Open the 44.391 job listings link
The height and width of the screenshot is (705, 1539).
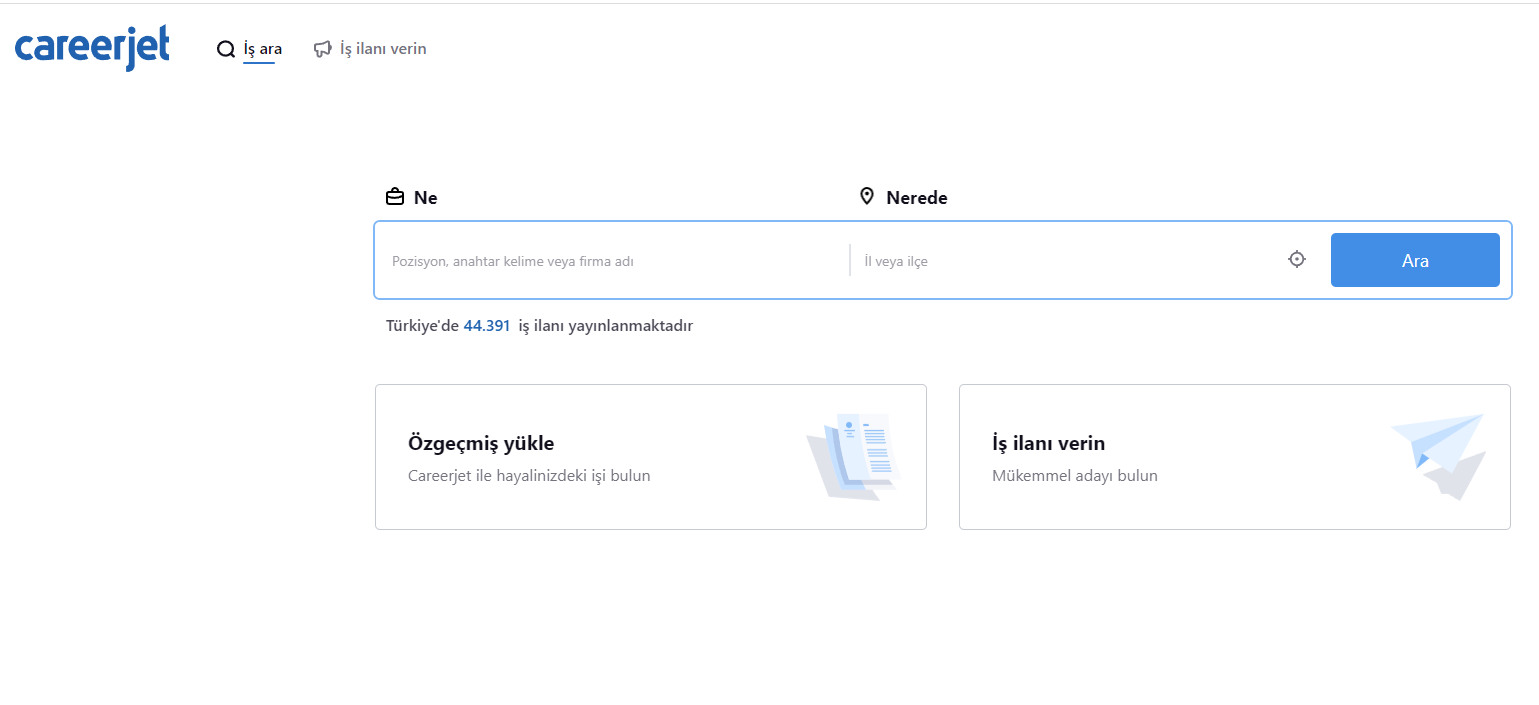pos(487,326)
